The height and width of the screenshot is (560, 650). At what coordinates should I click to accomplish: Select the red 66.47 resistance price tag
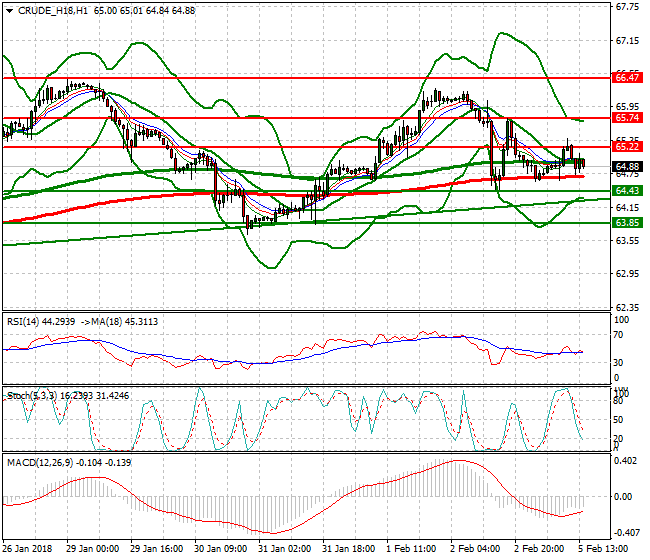pyautogui.click(x=627, y=76)
